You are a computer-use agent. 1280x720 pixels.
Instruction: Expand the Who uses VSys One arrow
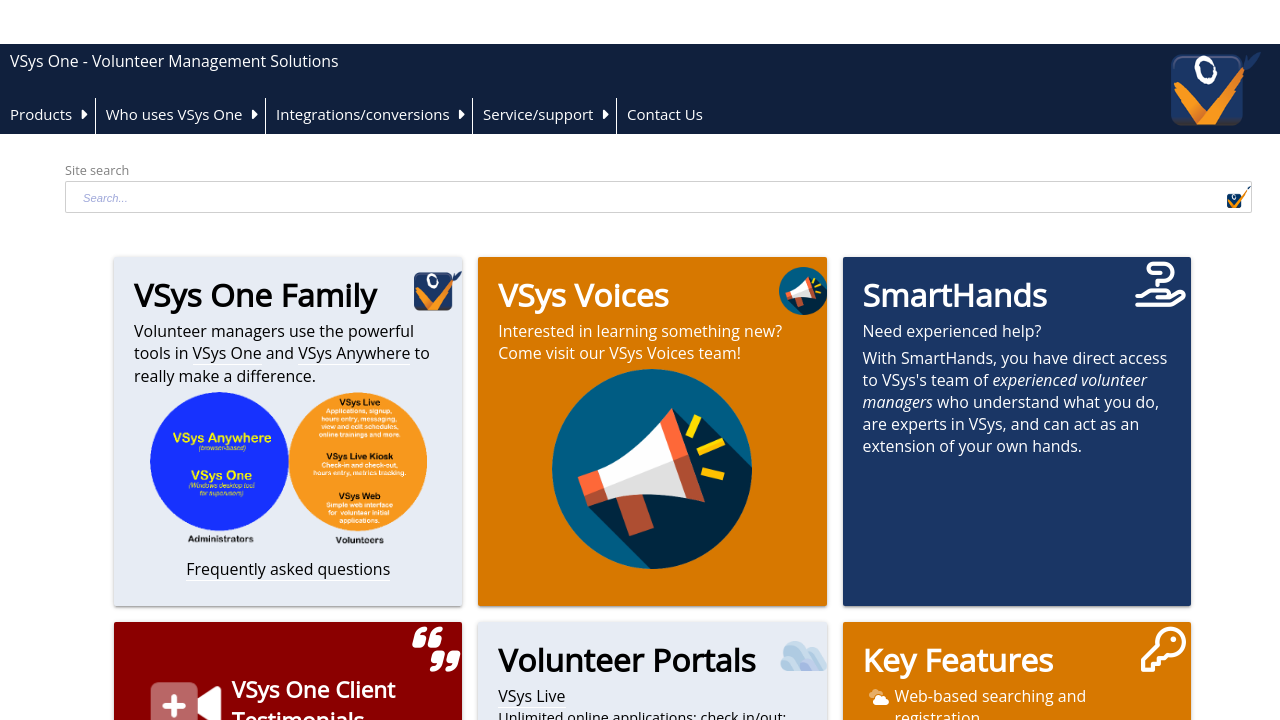(x=254, y=115)
